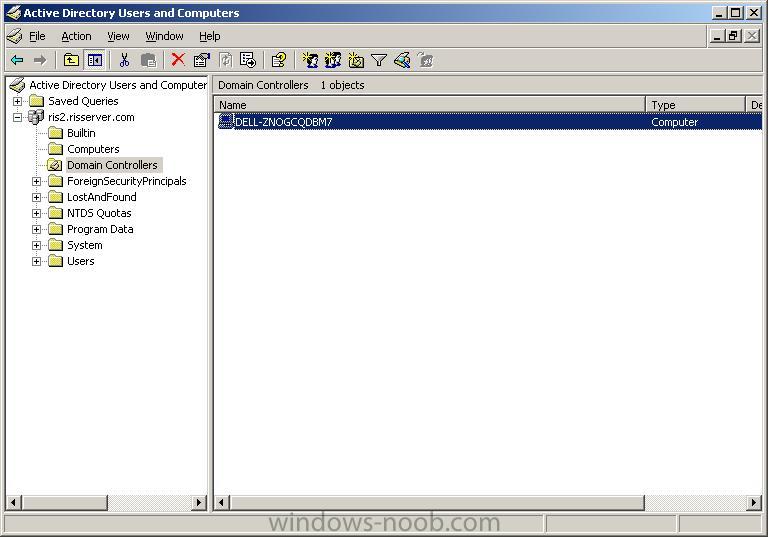Select the DELL-ZNOGCQDBM7 entry

(x=284, y=122)
